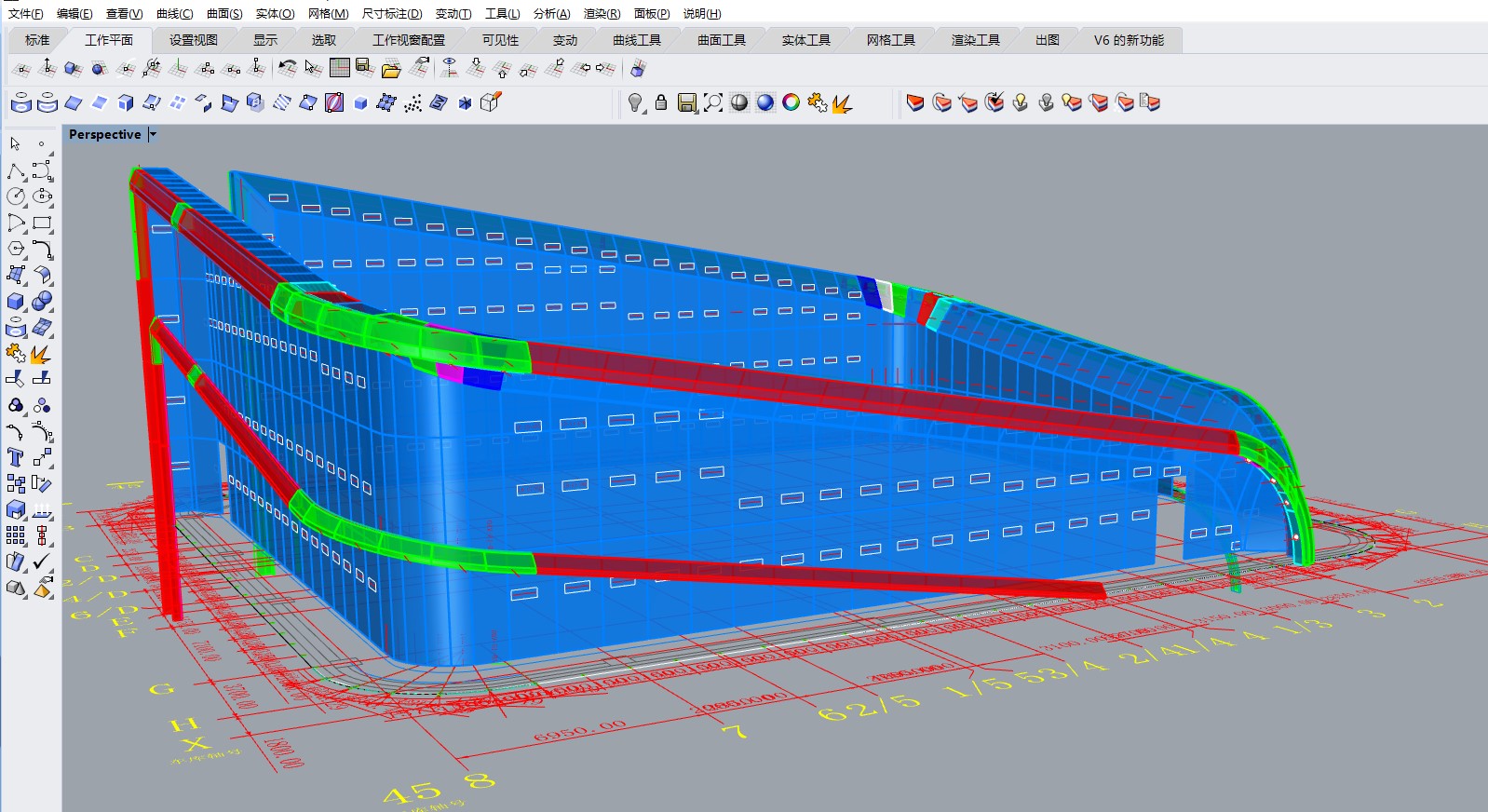Expand the Perspective viewport dropdown arrow

[153, 134]
